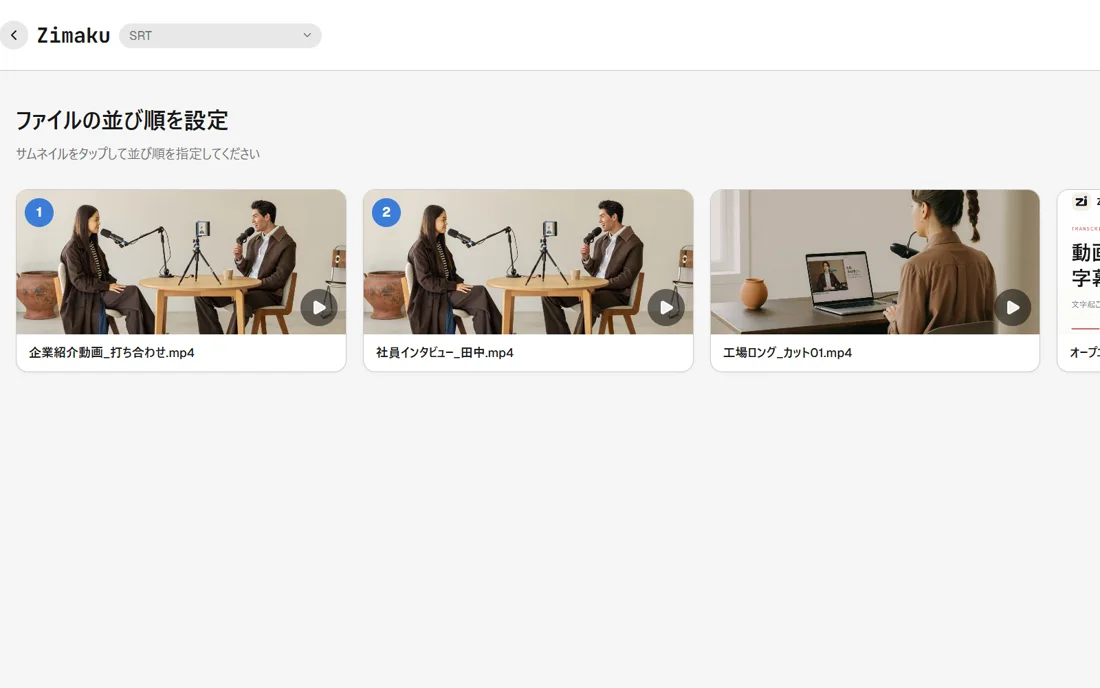Screen dimensions: 1100x688
Task: Select the partially visible fourth card
Action: pos(1079,280)
